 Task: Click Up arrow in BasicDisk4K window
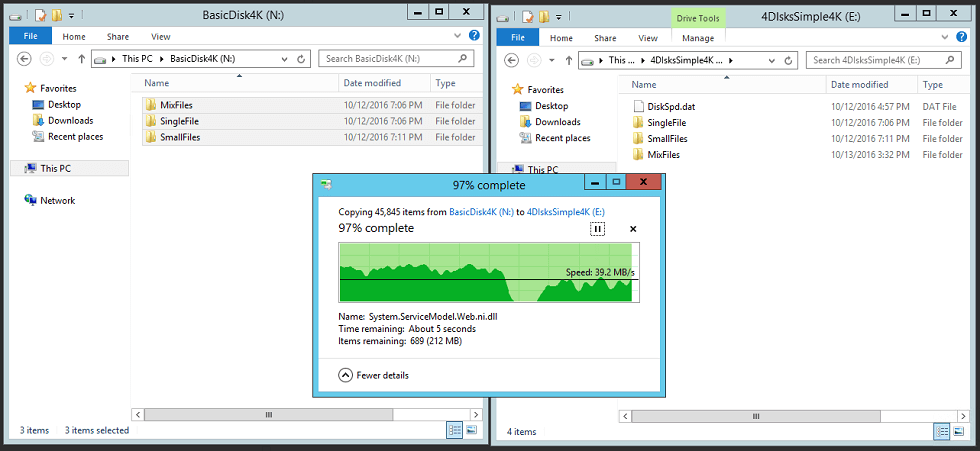(81, 60)
